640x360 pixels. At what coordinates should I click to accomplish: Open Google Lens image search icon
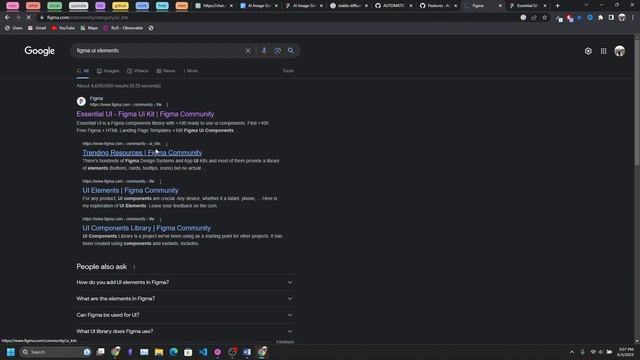[x=278, y=51]
